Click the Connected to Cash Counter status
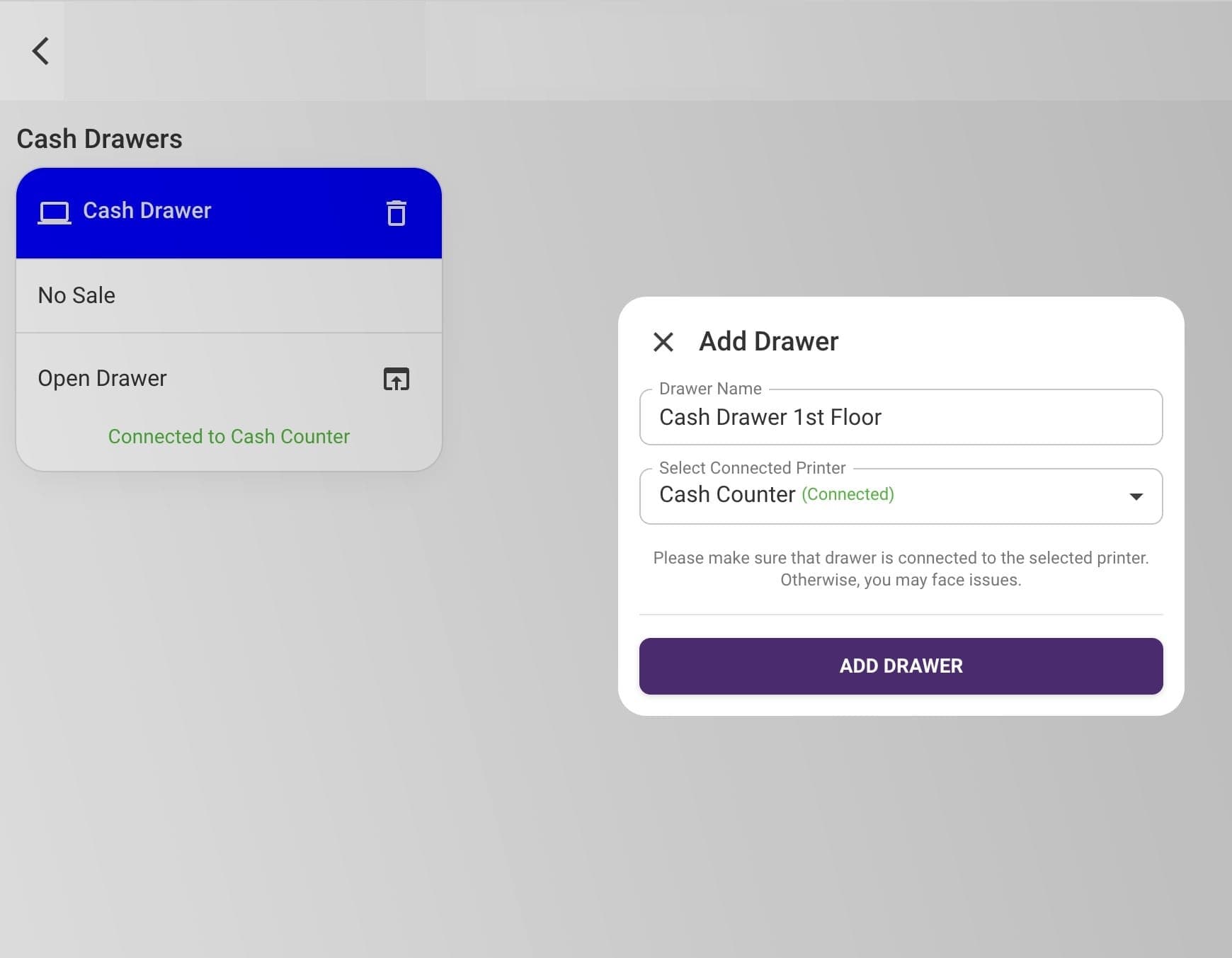Screen dimensions: 1232x958 click(x=229, y=436)
